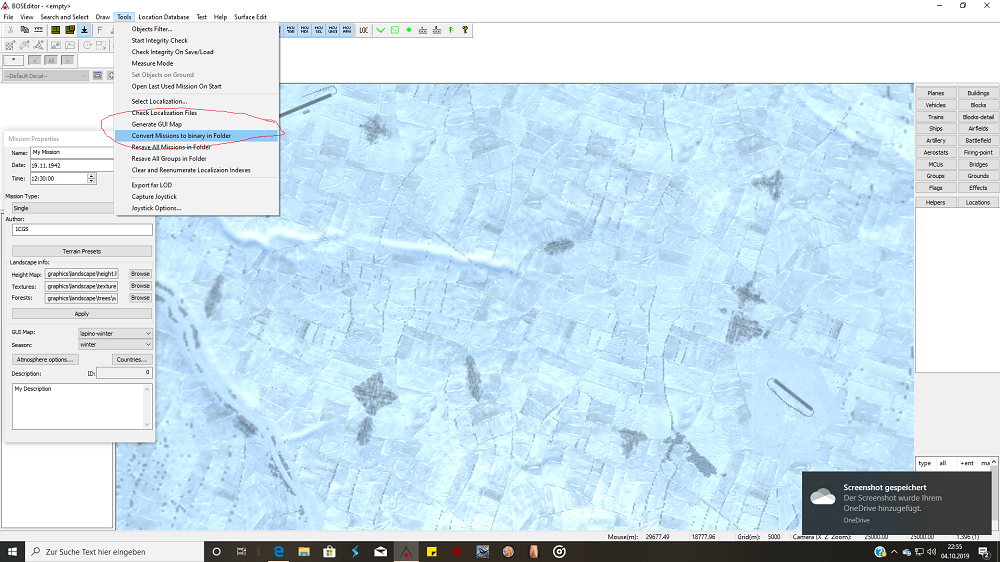Toggle Check Integrity On Save/Load option
The height and width of the screenshot is (562, 1000).
coord(196,52)
